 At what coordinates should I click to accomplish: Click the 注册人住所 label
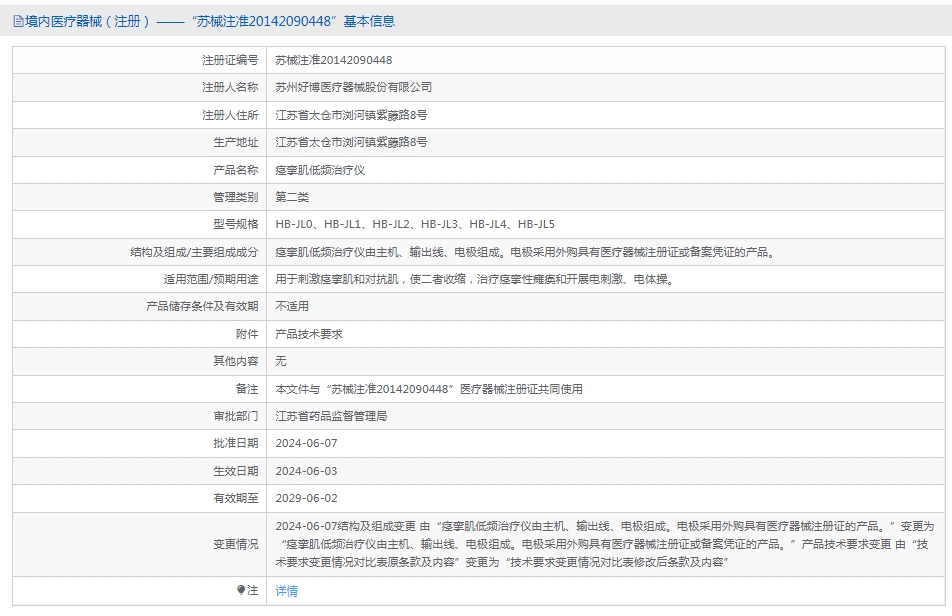tap(230, 115)
